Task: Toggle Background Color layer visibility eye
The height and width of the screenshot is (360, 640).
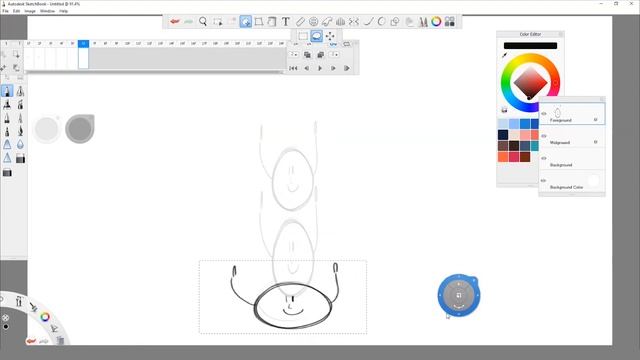Action: 544,180
